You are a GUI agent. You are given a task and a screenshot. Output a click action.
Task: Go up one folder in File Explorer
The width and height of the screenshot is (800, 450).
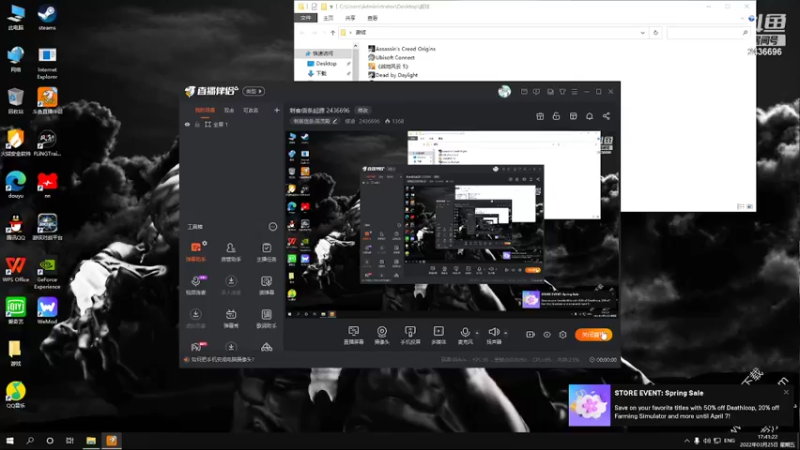point(333,33)
